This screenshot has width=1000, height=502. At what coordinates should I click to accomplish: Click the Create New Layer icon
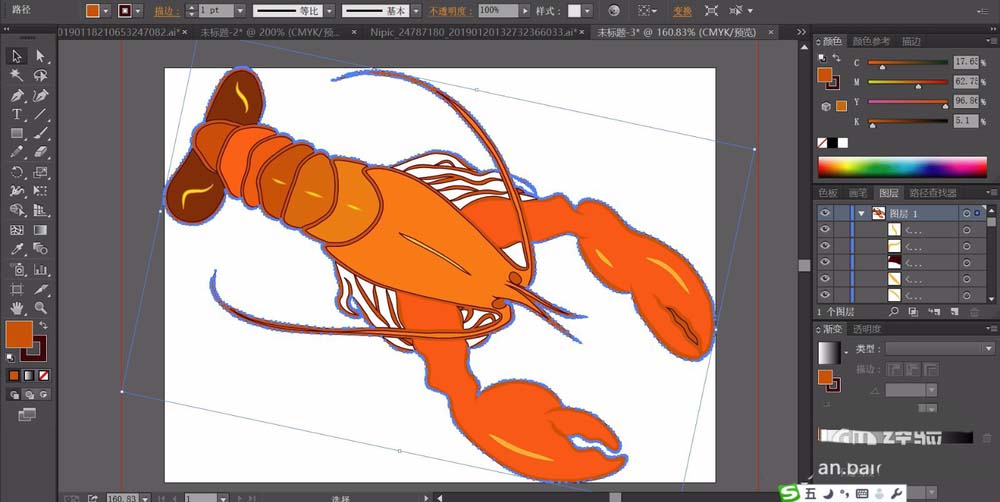click(954, 312)
